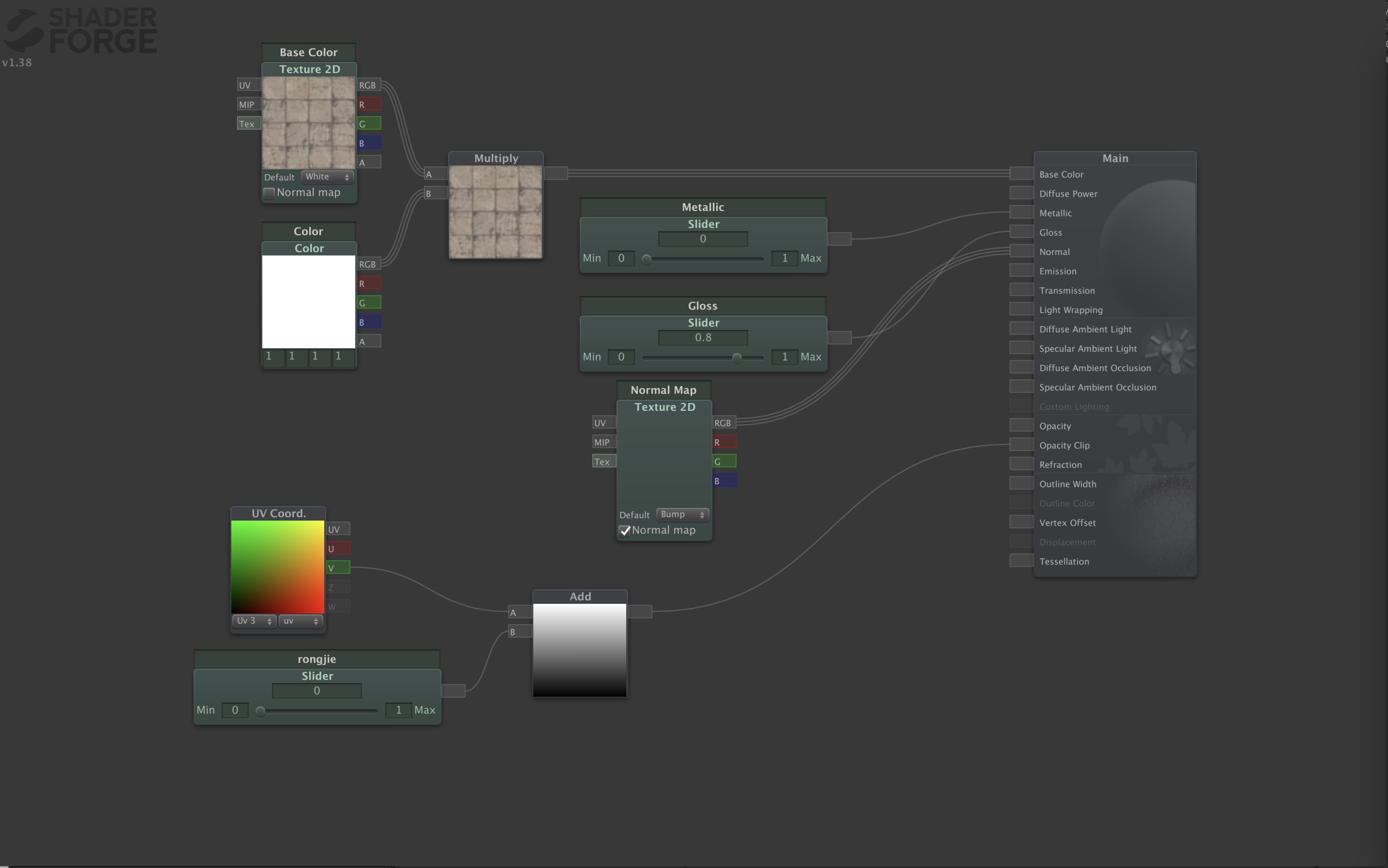Open the Default White dropdown on Base Color
The width and height of the screenshot is (1388, 868).
[326, 177]
